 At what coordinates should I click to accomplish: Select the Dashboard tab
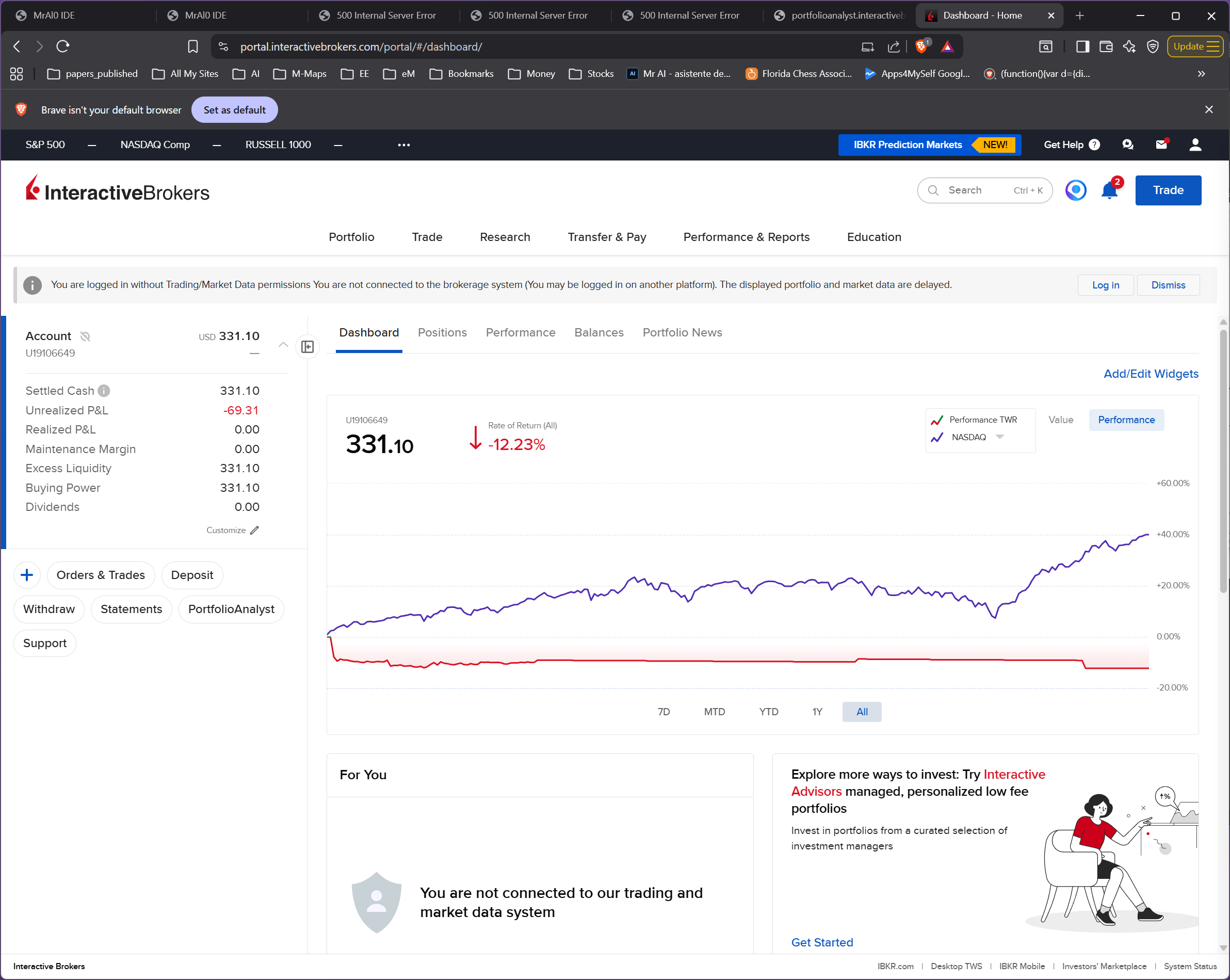click(x=368, y=332)
